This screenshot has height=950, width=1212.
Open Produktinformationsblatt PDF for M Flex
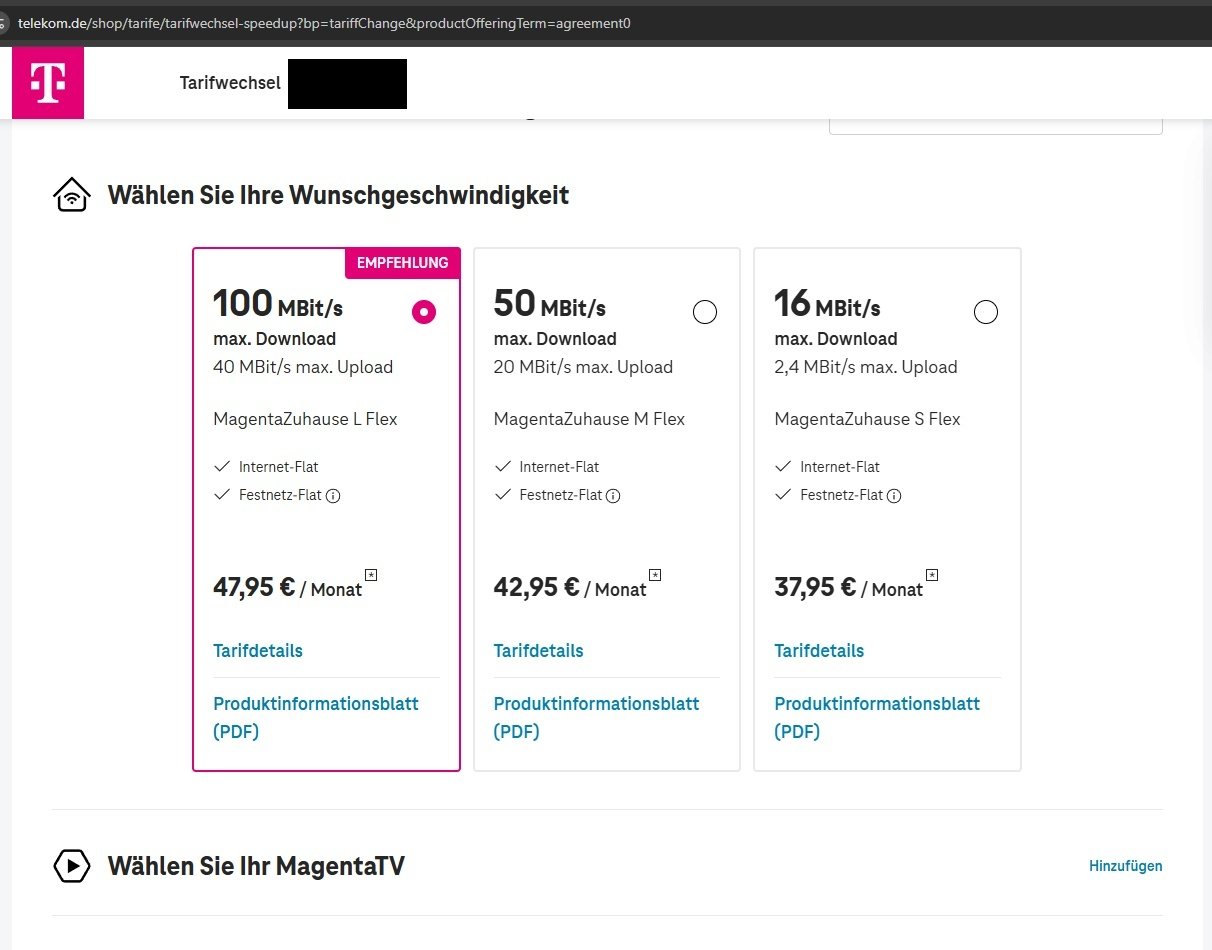tap(597, 717)
